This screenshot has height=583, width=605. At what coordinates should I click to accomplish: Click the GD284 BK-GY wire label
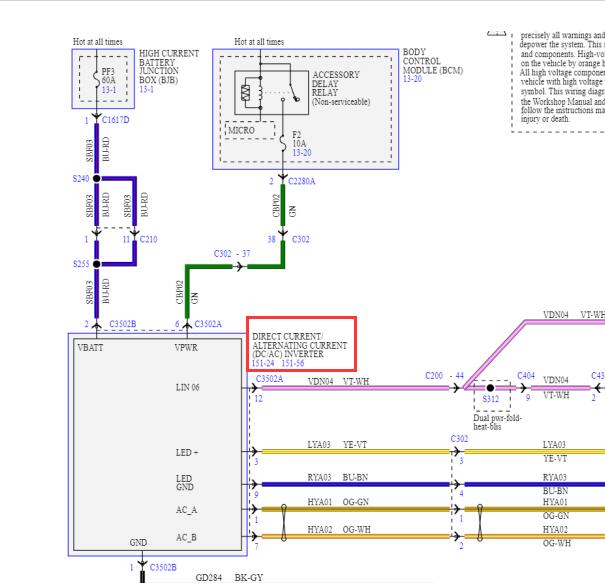(229, 578)
